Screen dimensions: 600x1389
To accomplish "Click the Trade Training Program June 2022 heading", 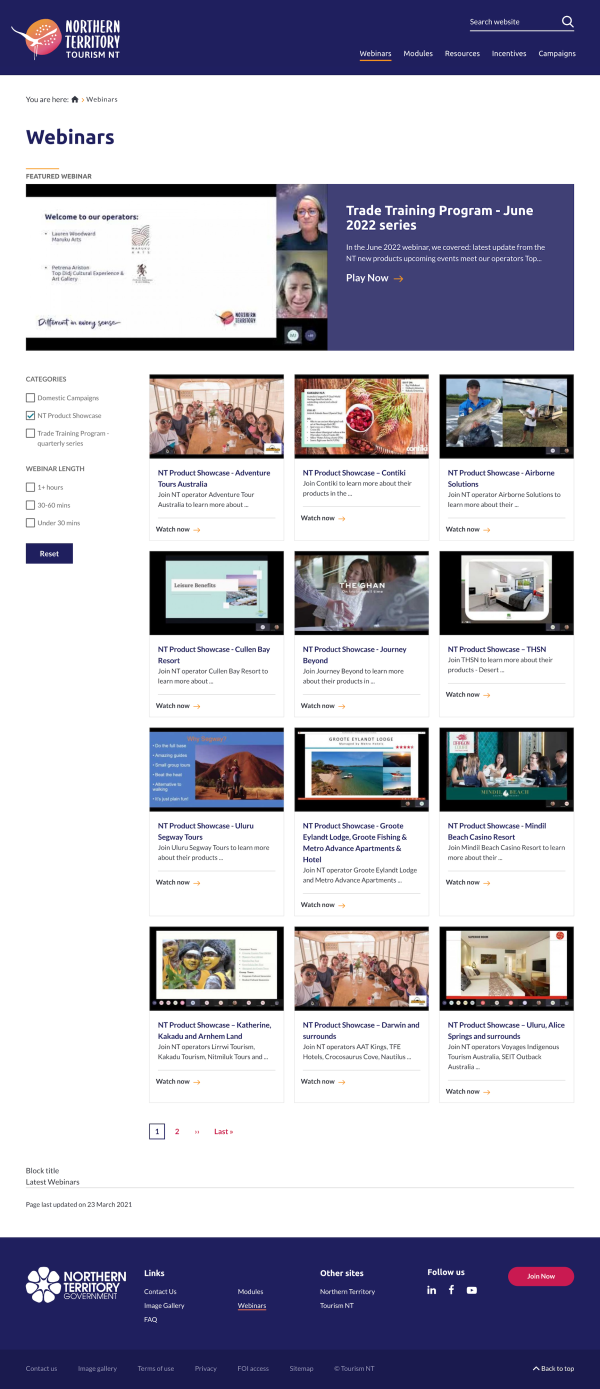I will click(440, 217).
